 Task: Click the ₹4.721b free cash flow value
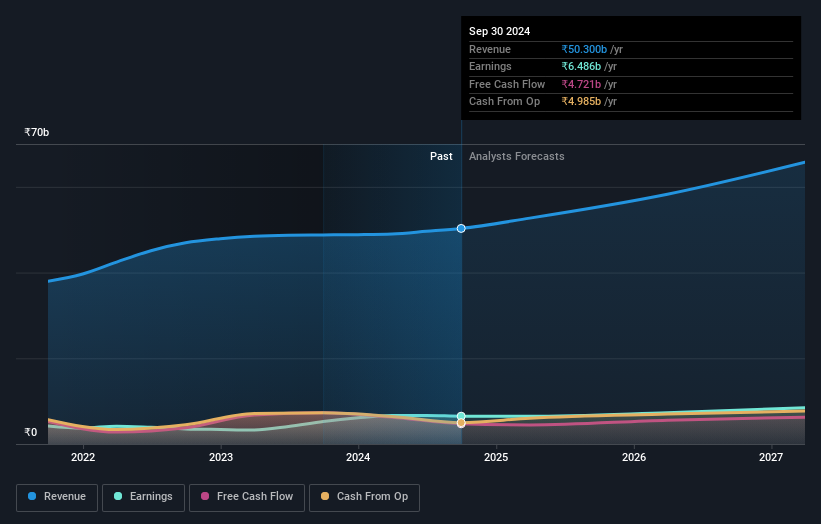click(581, 84)
